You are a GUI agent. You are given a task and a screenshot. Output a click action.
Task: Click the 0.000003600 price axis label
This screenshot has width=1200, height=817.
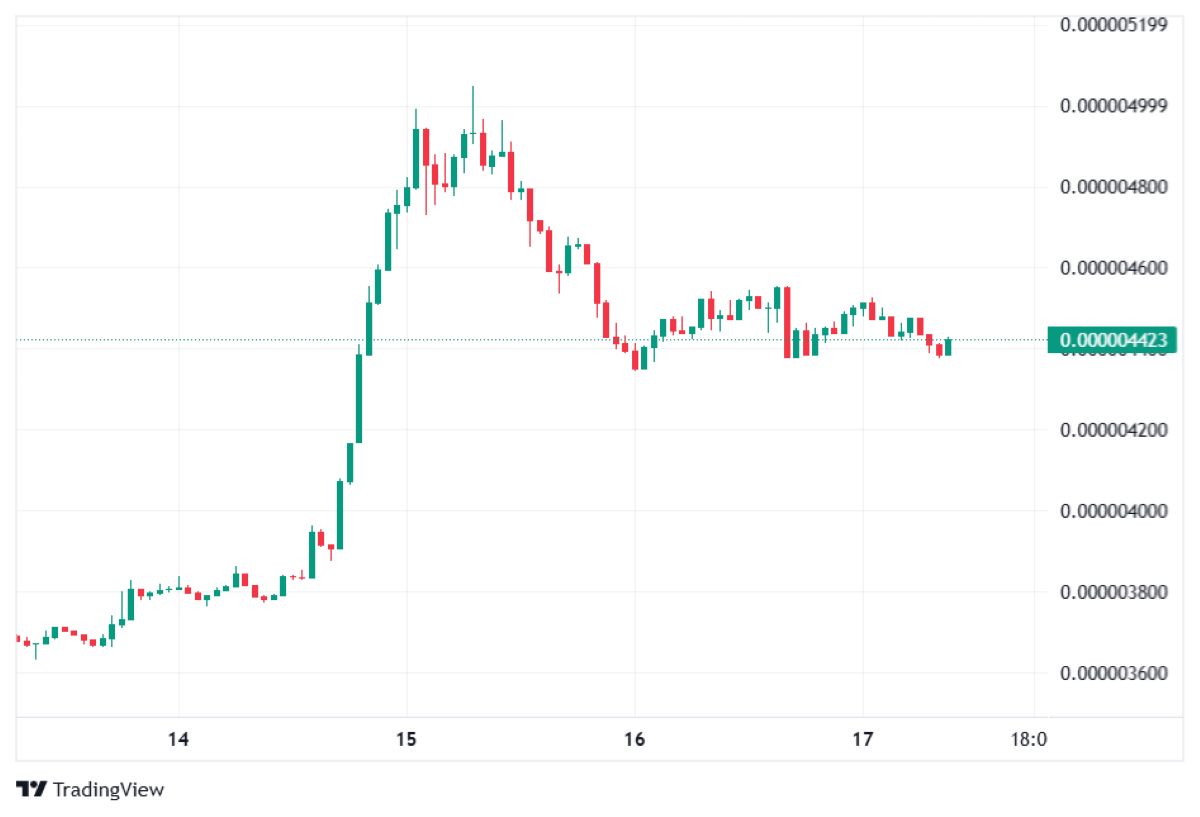pos(1113,673)
